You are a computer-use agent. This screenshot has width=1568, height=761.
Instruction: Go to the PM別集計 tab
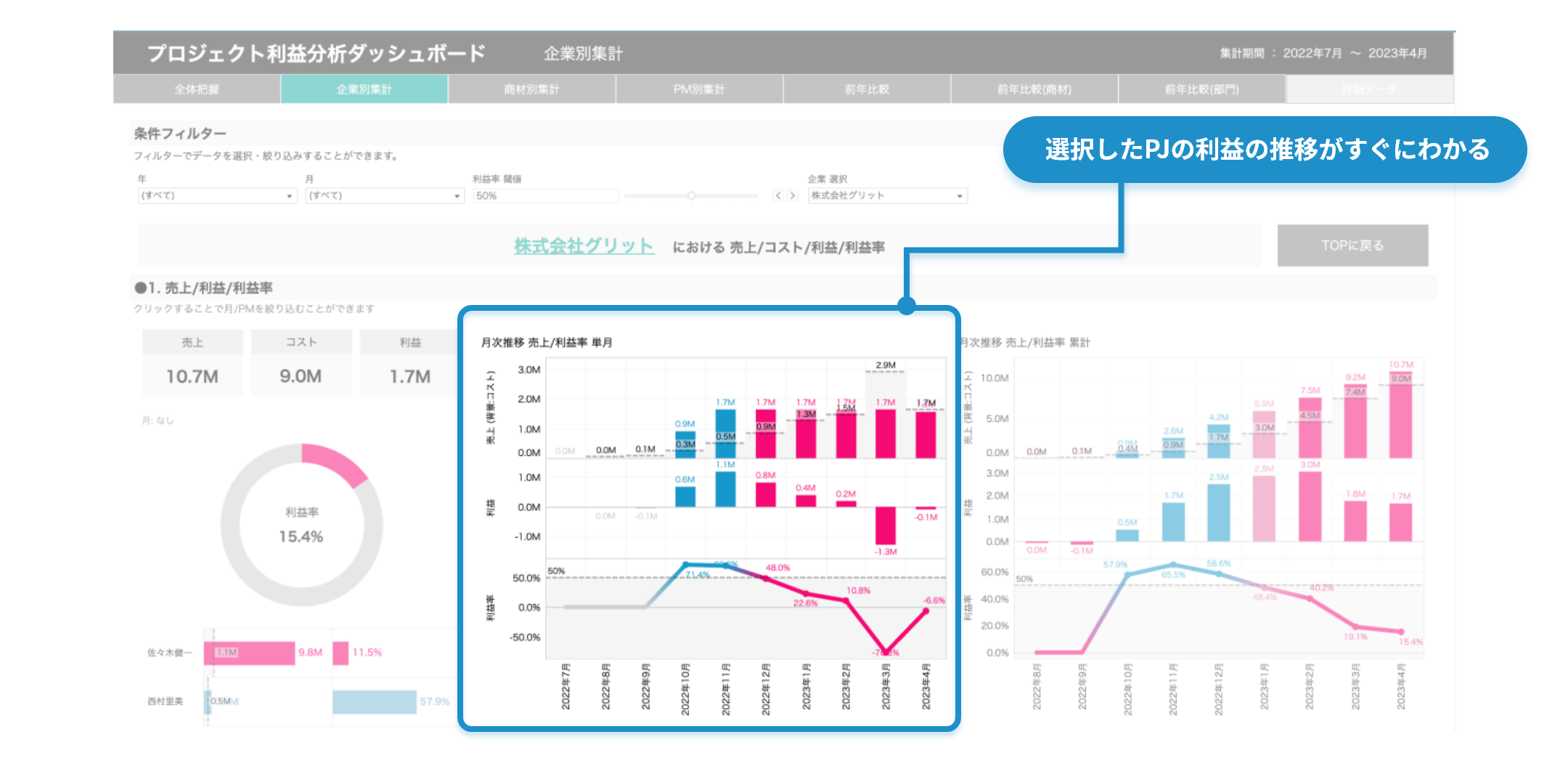click(699, 89)
